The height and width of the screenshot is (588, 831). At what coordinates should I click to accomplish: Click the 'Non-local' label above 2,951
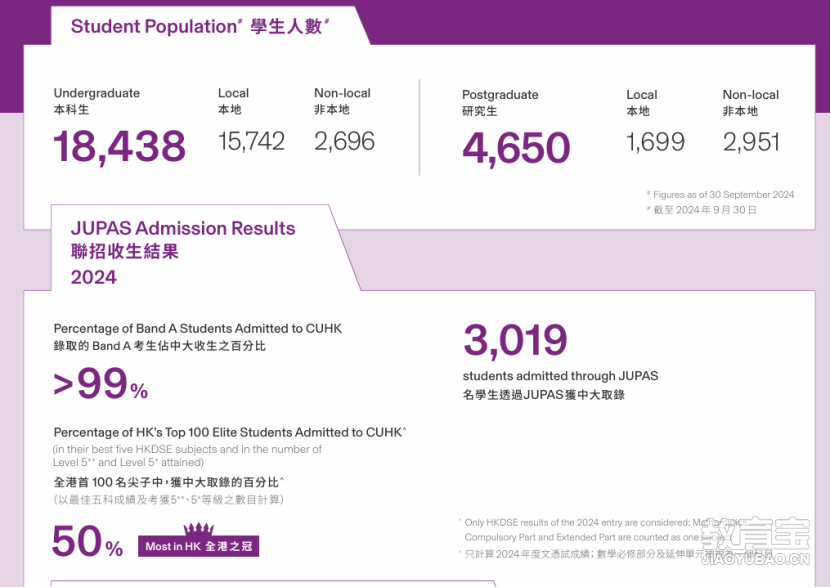click(x=751, y=95)
